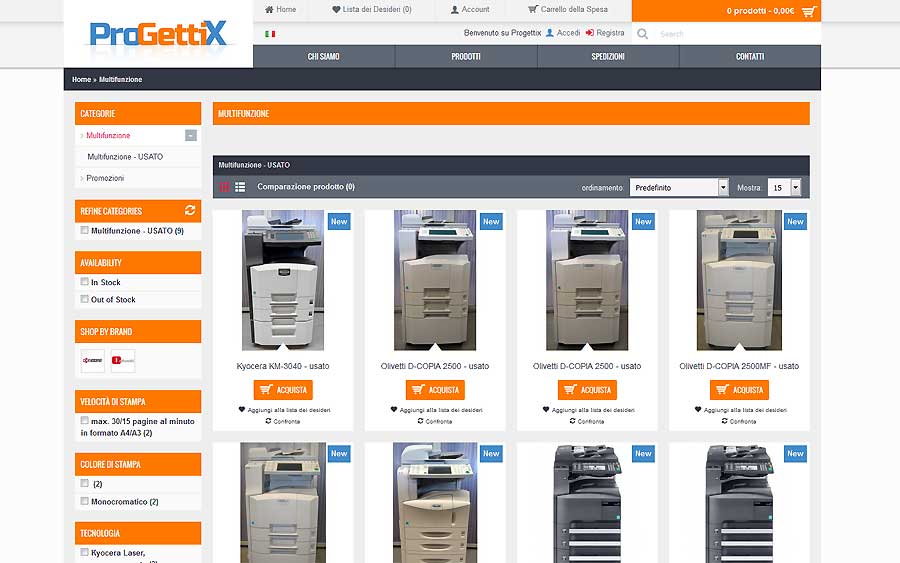Screen dimensions: 900x563
Task: Click Registra sign-up link
Action: (x=605, y=33)
